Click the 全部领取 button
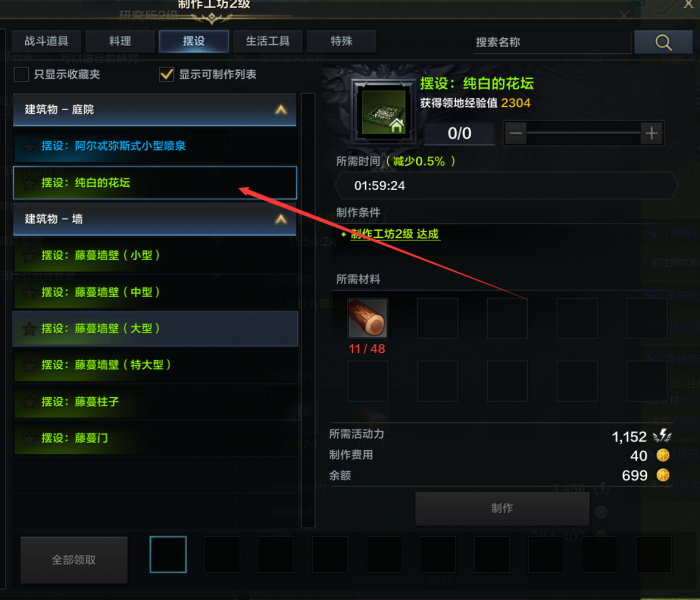 coord(74,560)
